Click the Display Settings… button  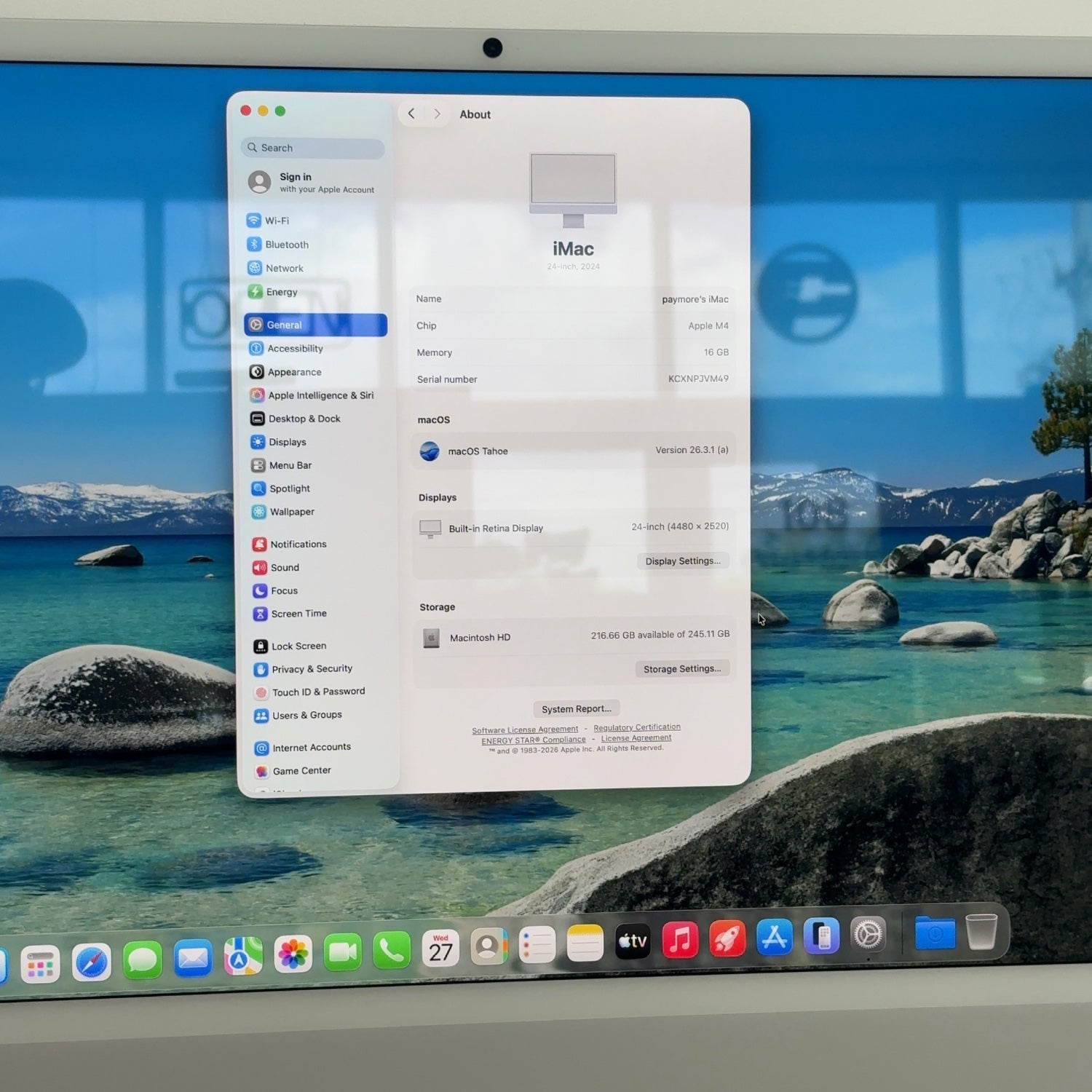coord(683,561)
